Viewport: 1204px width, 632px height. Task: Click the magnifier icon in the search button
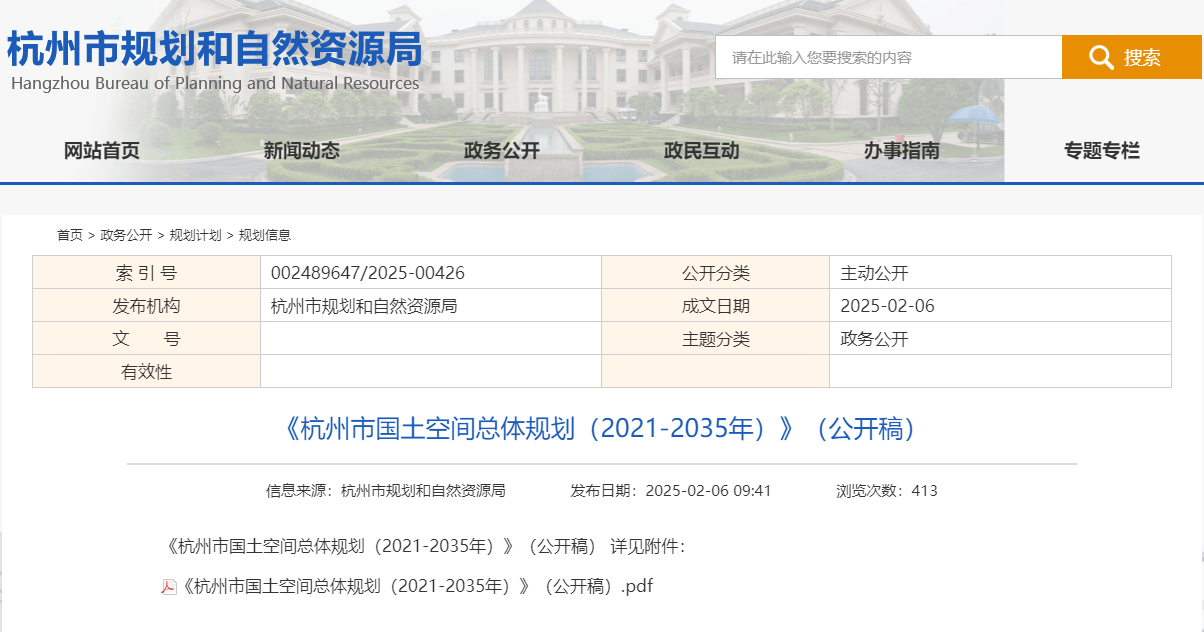click(1101, 57)
